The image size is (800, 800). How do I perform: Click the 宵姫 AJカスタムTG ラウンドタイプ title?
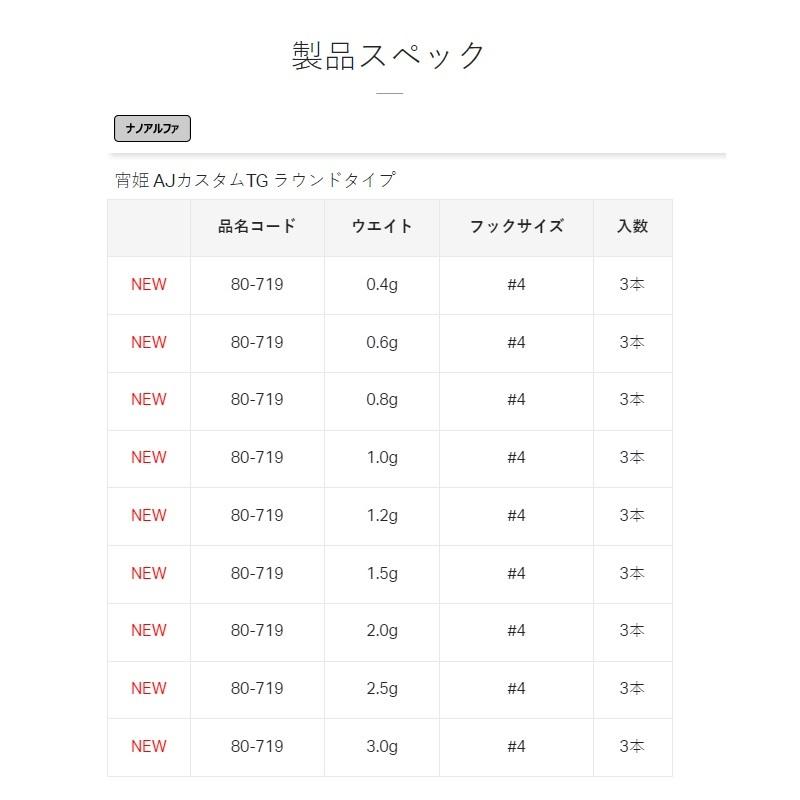[255, 180]
